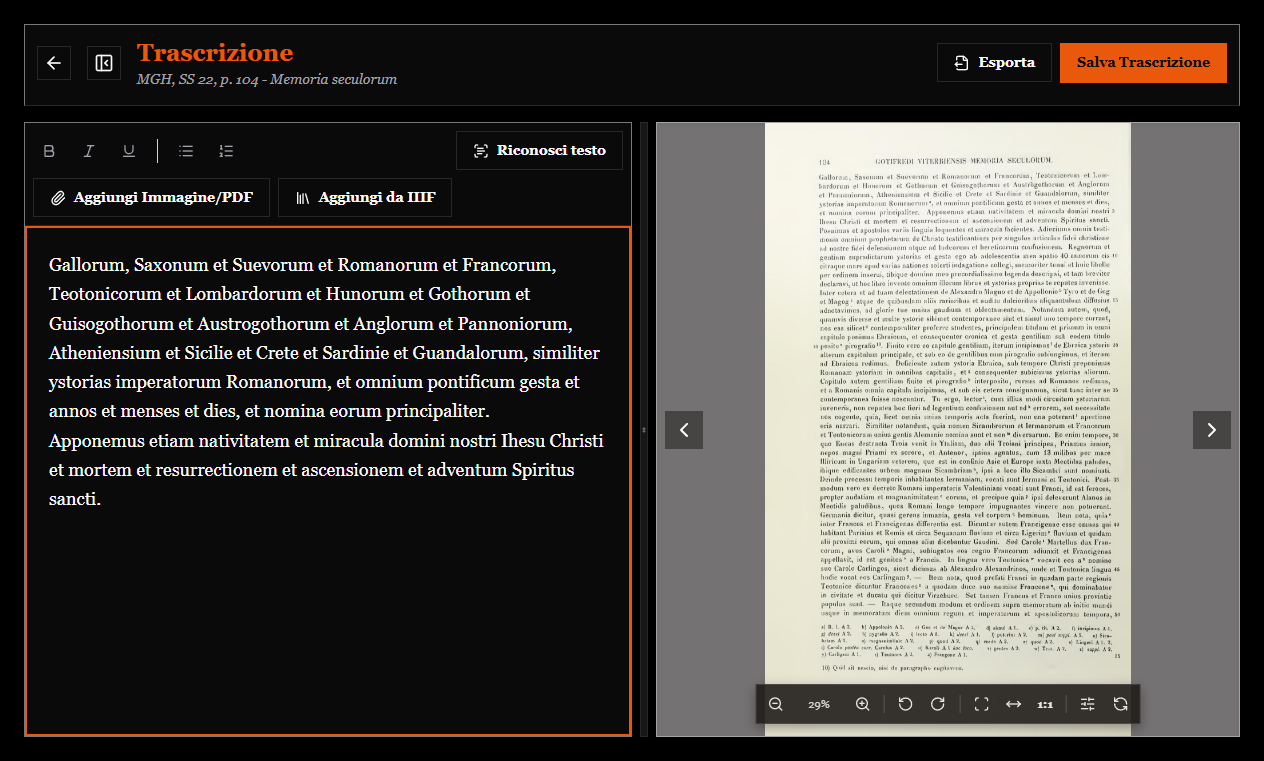Viewport: 1264px width, 761px height.
Task: Click the panel splitter handle
Action: click(644, 430)
